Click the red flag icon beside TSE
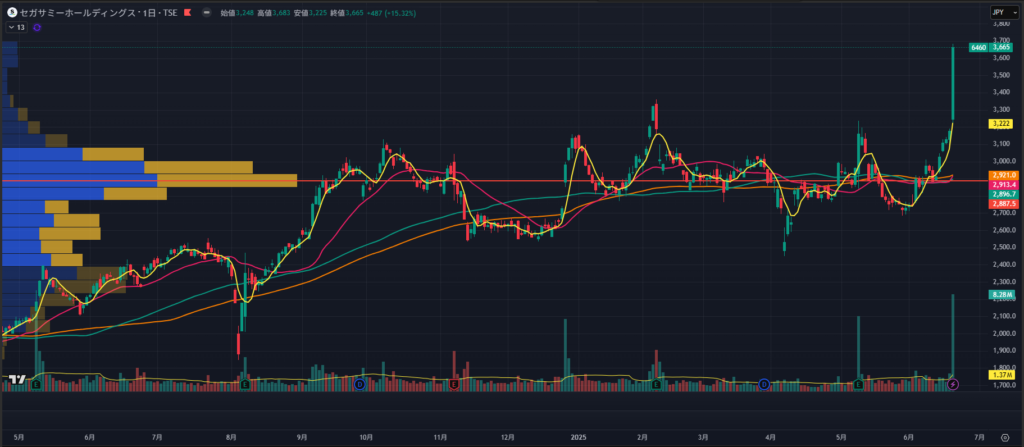 click(187, 12)
